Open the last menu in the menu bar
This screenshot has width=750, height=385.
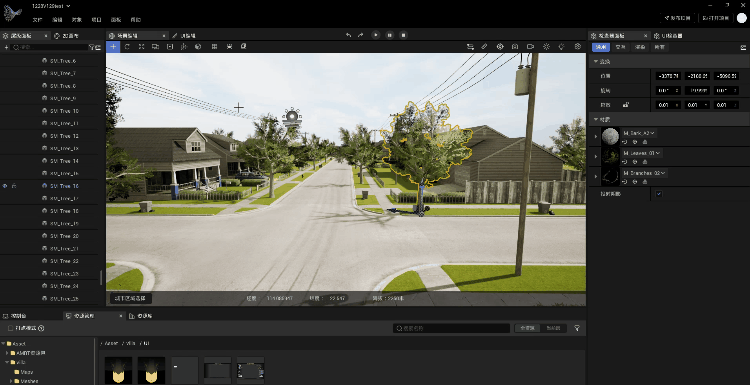coord(135,20)
